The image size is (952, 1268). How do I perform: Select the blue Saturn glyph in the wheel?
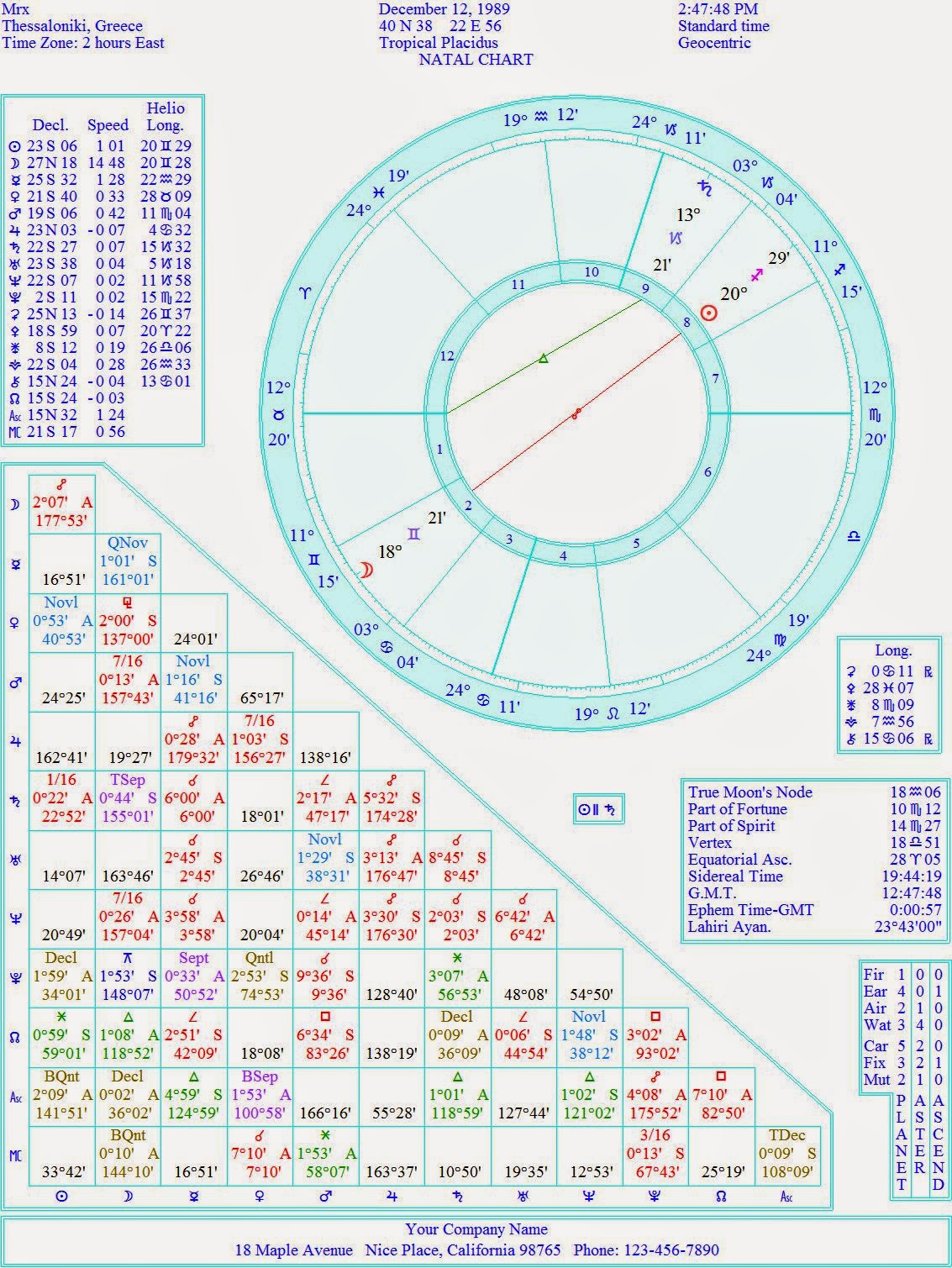[x=707, y=187]
